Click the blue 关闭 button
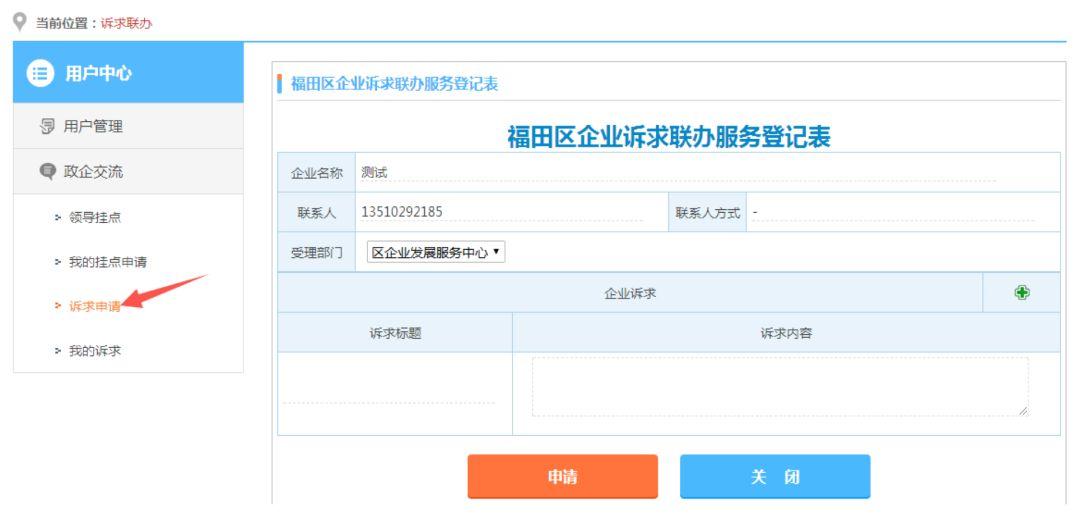 775,477
